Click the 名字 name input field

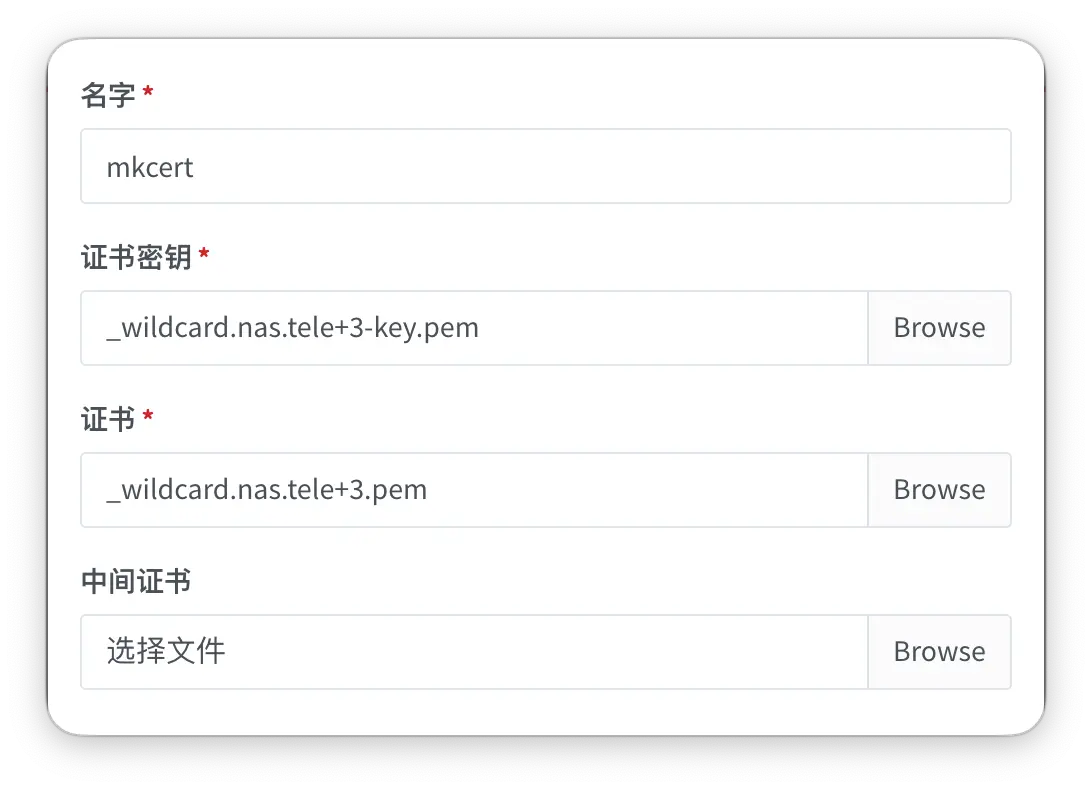coord(545,167)
